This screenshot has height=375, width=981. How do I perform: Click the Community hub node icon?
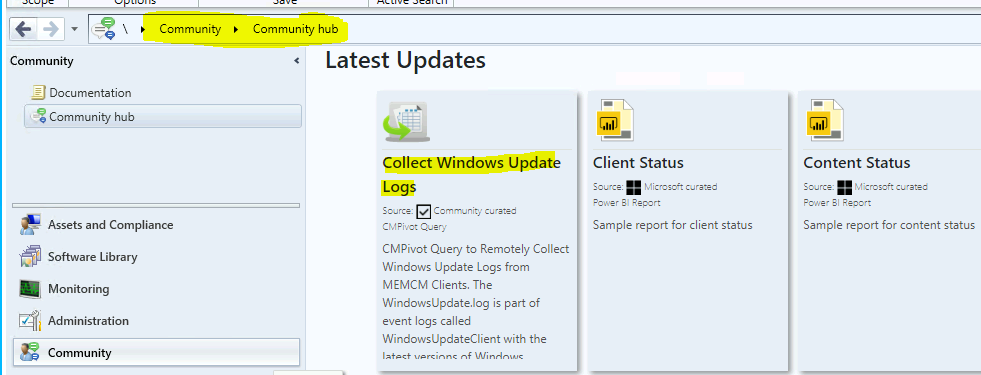[x=38, y=116]
